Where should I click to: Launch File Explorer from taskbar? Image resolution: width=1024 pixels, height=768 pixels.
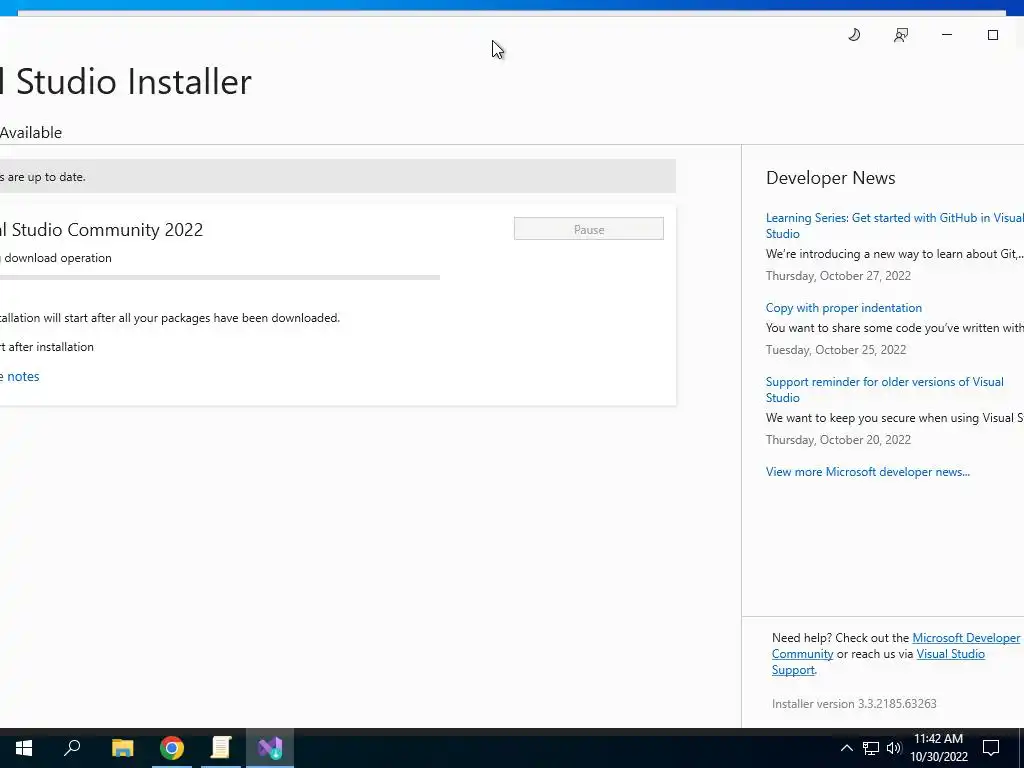122,748
